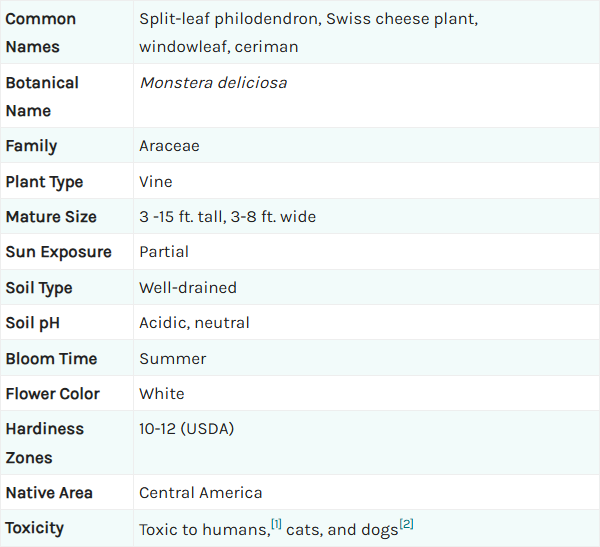This screenshot has height=547, width=600.
Task: Click the Plant Type value Vine
Action: coord(156,181)
